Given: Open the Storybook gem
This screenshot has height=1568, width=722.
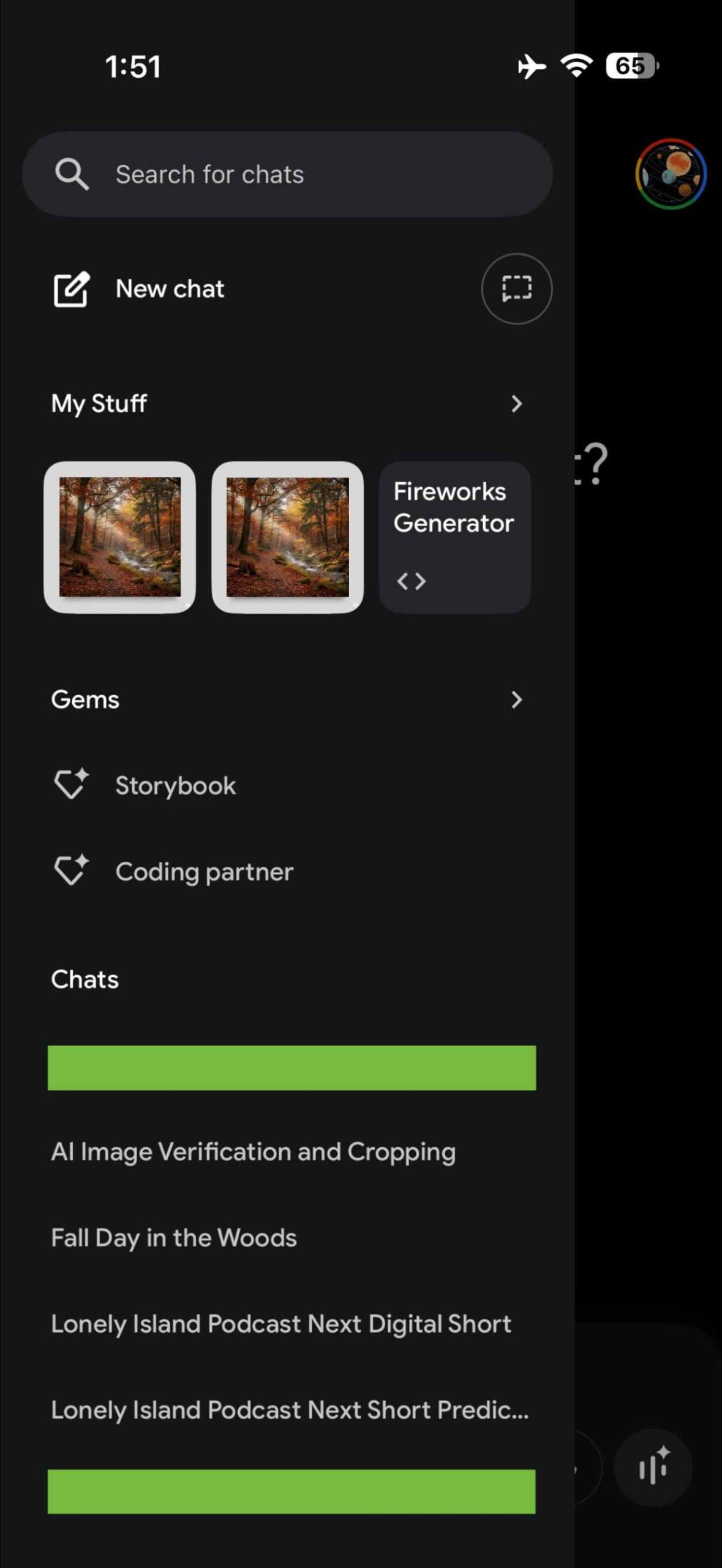Looking at the screenshot, I should tap(175, 786).
